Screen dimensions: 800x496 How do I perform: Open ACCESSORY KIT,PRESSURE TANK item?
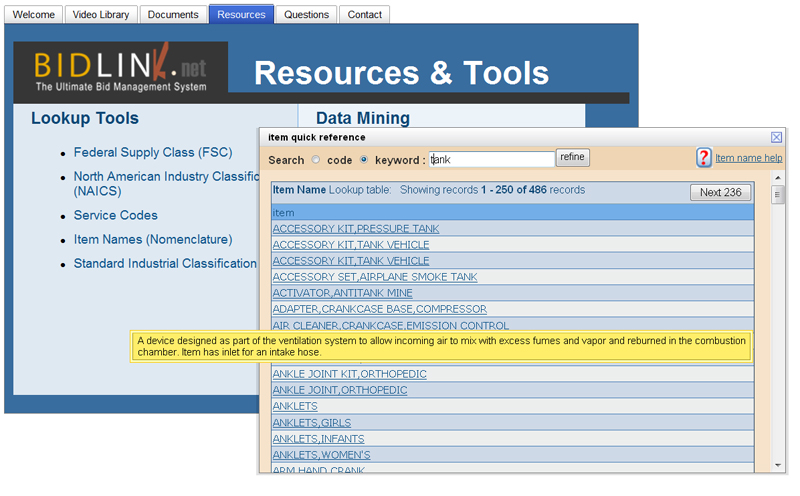pyautogui.click(x=356, y=229)
